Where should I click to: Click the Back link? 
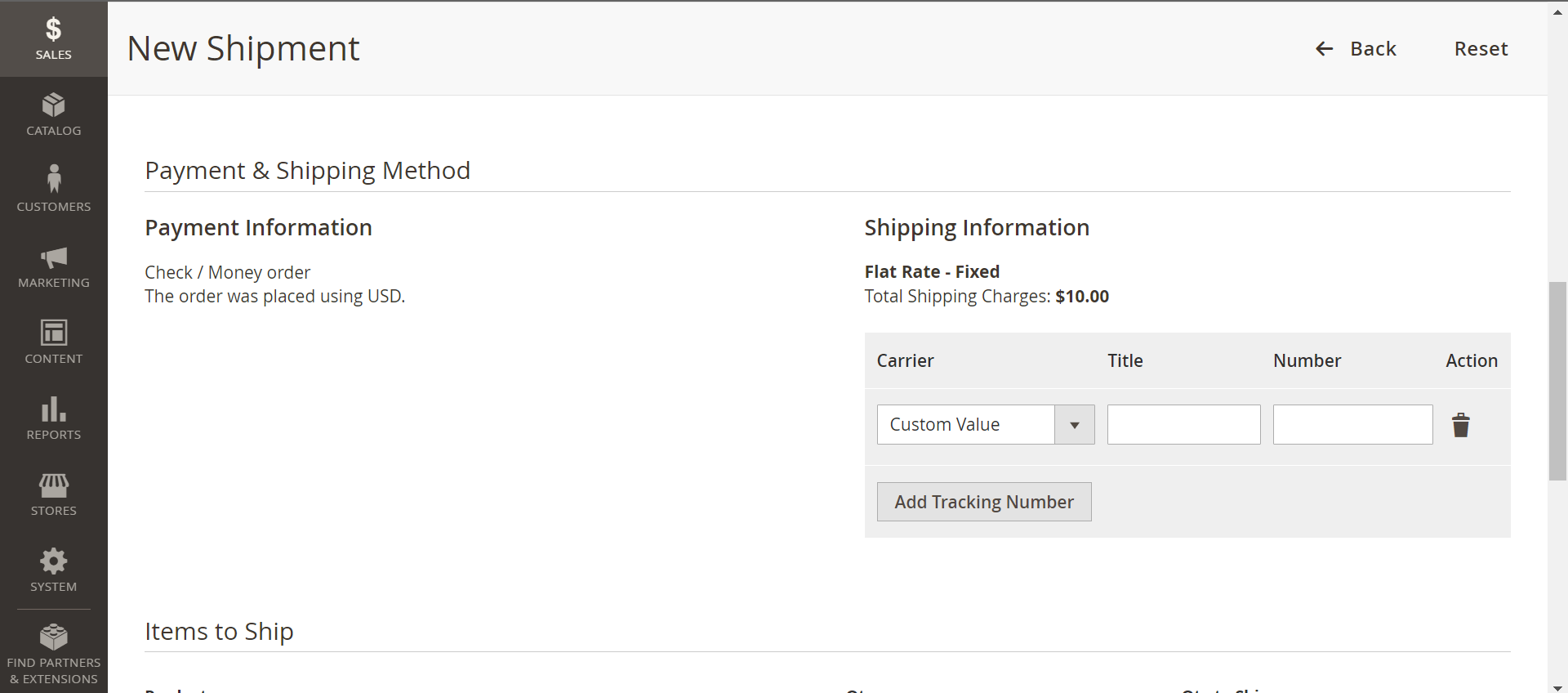(x=1374, y=48)
